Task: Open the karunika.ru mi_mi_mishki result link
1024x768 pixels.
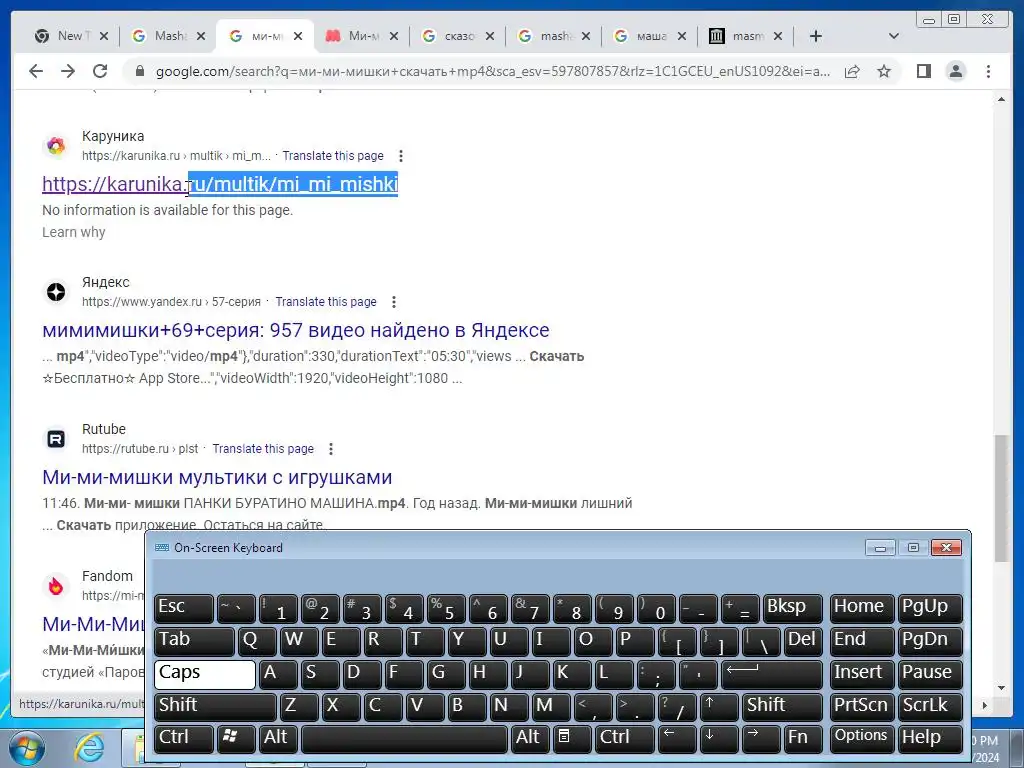Action: [x=220, y=184]
